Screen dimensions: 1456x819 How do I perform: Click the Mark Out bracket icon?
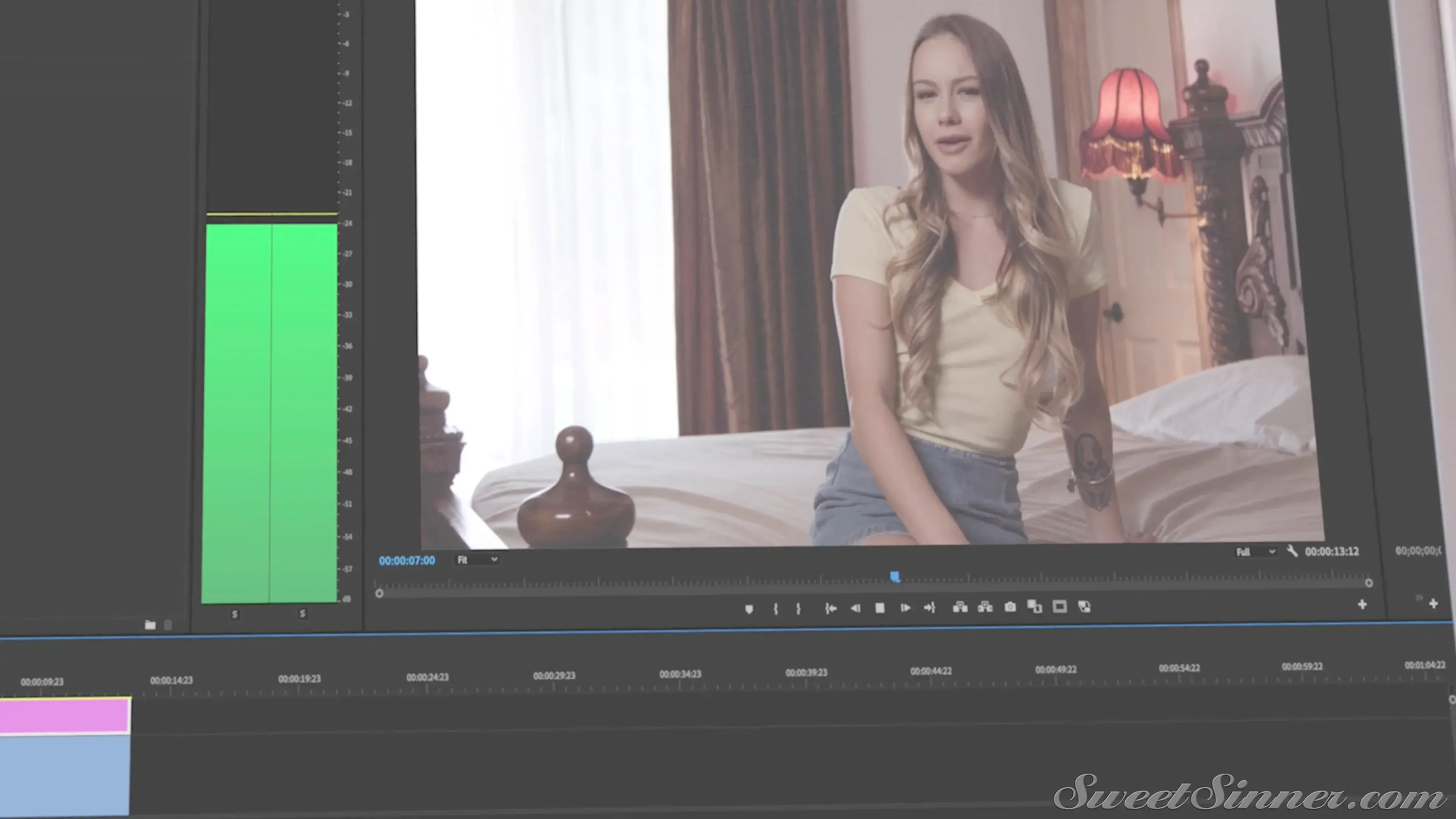coord(798,609)
